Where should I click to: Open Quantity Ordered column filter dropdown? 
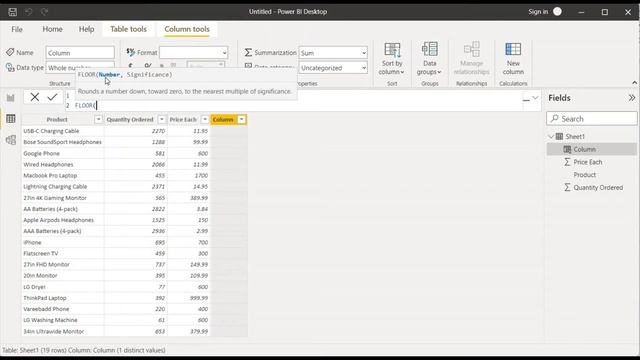(x=162, y=120)
